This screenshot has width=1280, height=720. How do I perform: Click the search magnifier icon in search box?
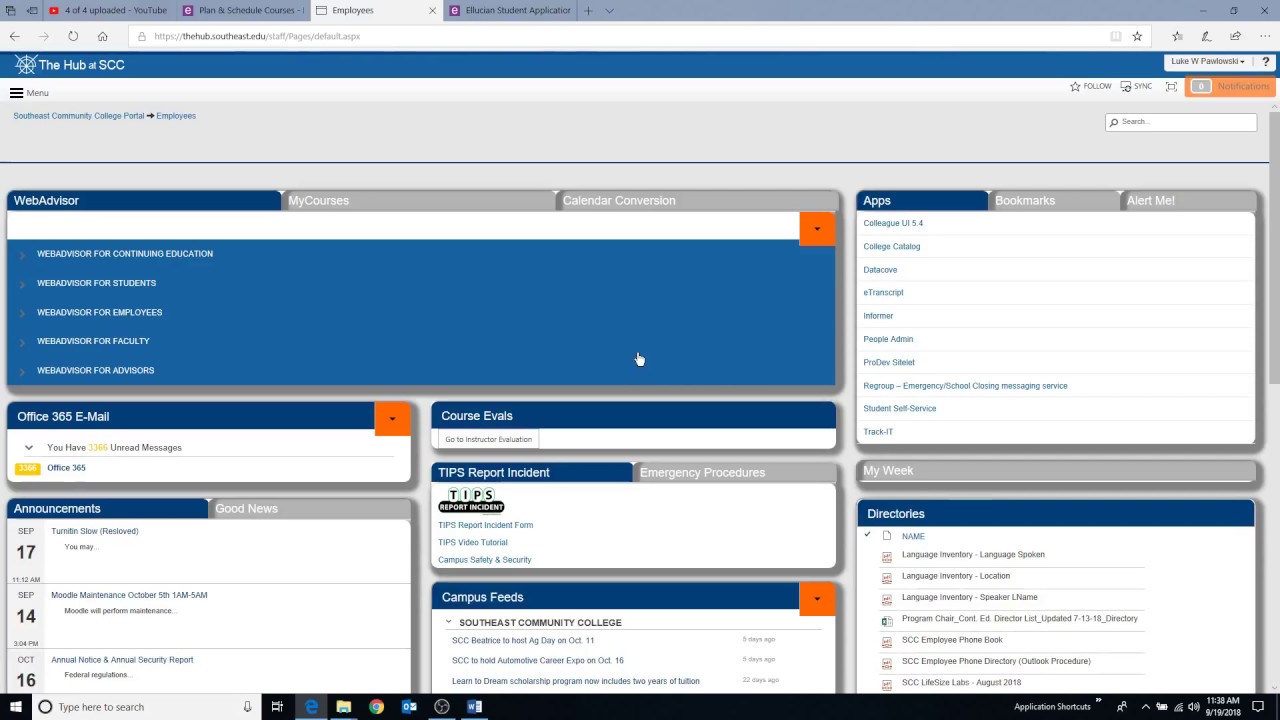(x=1114, y=122)
